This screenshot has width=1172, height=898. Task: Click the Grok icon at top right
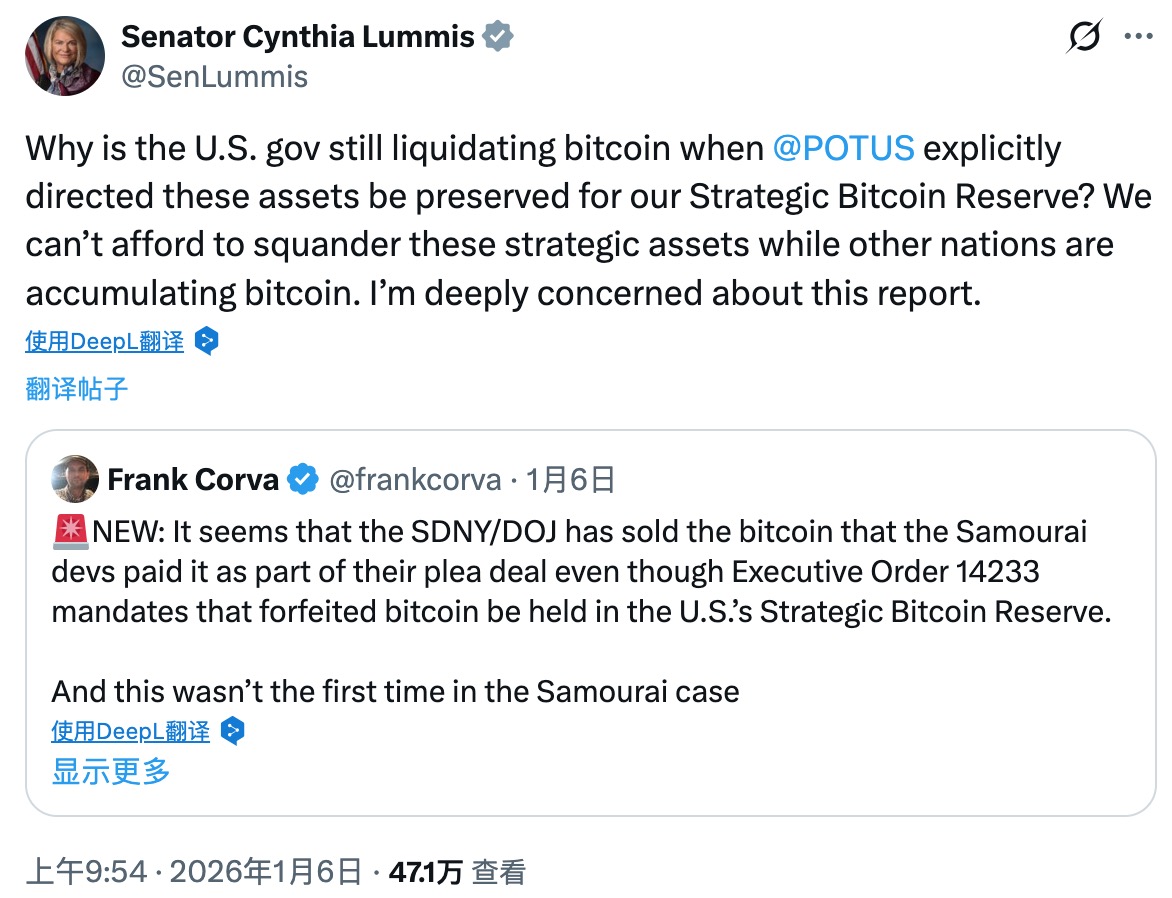coord(1085,38)
